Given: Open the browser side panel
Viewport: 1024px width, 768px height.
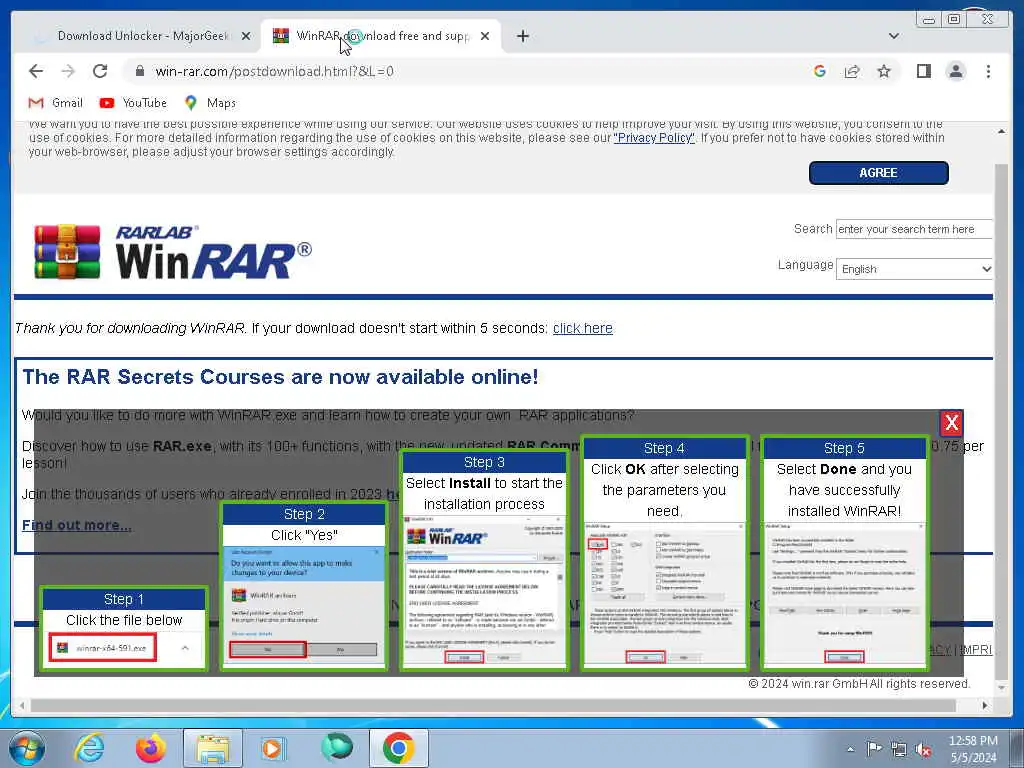Looking at the screenshot, I should coord(923,71).
